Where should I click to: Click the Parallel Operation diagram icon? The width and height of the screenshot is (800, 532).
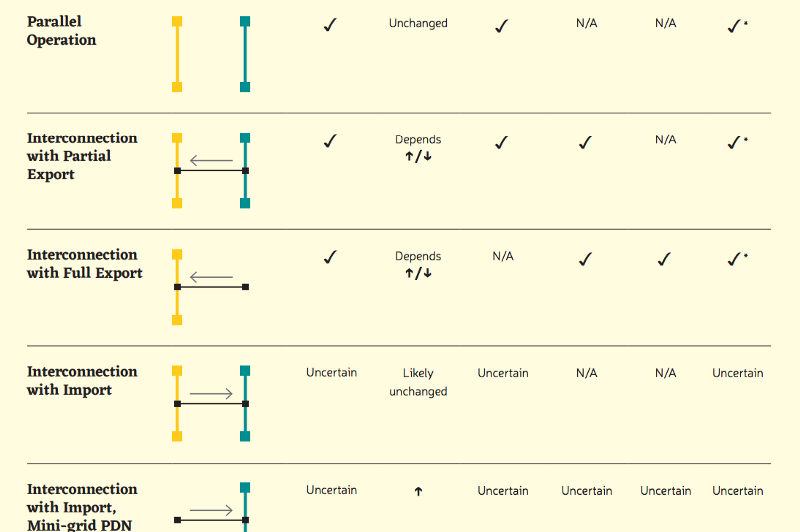tap(211, 54)
